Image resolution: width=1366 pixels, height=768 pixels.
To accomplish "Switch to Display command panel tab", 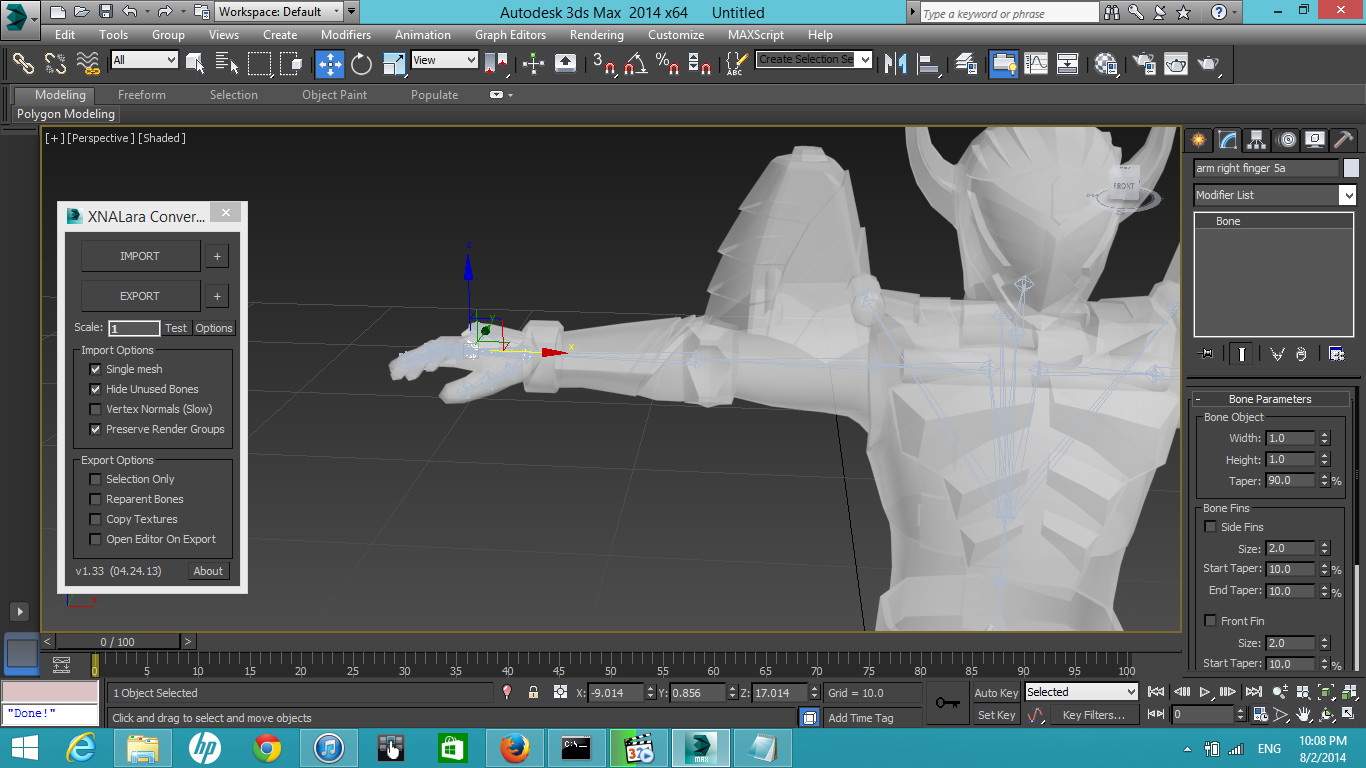I will pyautogui.click(x=1315, y=139).
